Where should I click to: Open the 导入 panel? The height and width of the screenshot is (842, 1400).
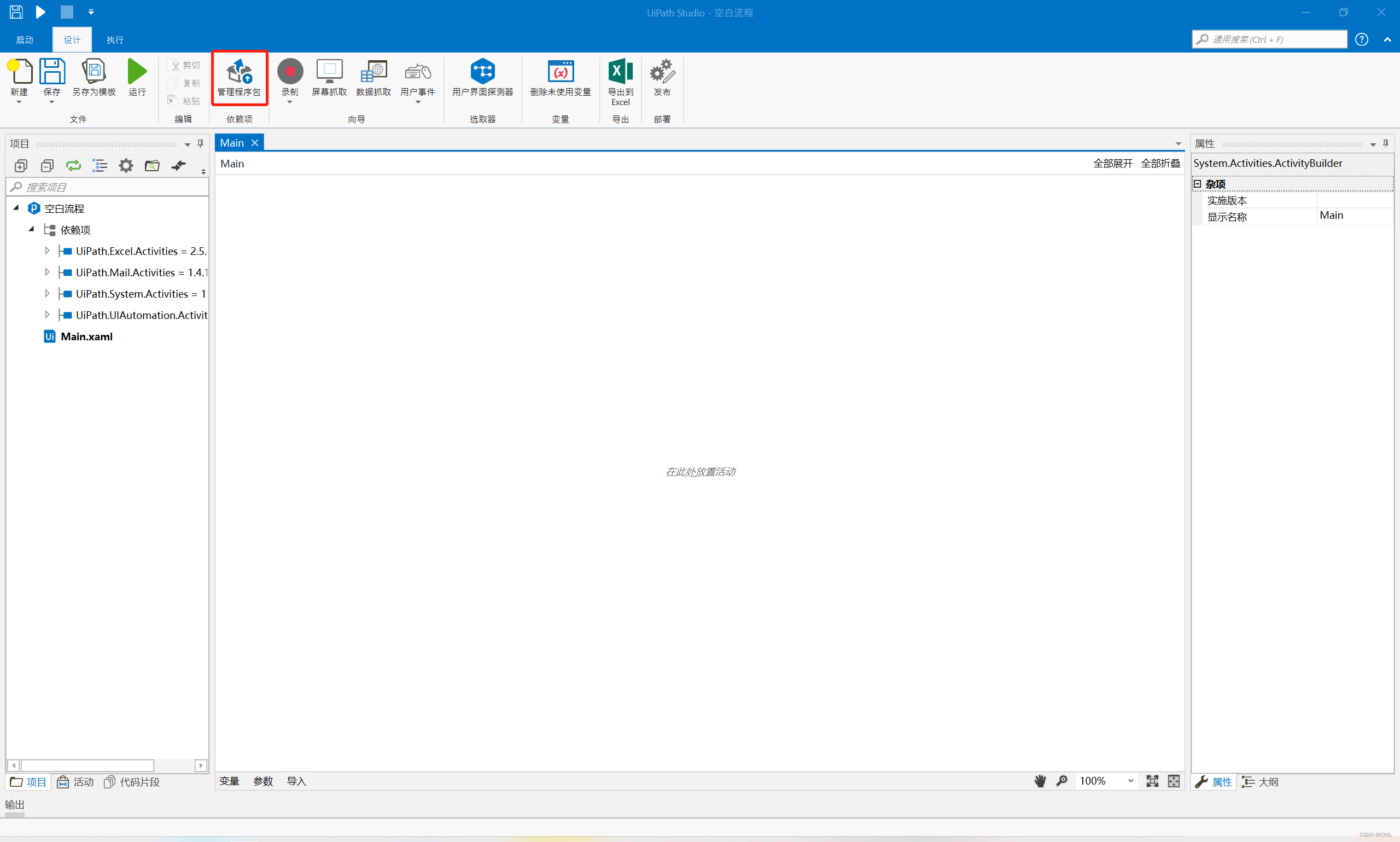tap(296, 781)
